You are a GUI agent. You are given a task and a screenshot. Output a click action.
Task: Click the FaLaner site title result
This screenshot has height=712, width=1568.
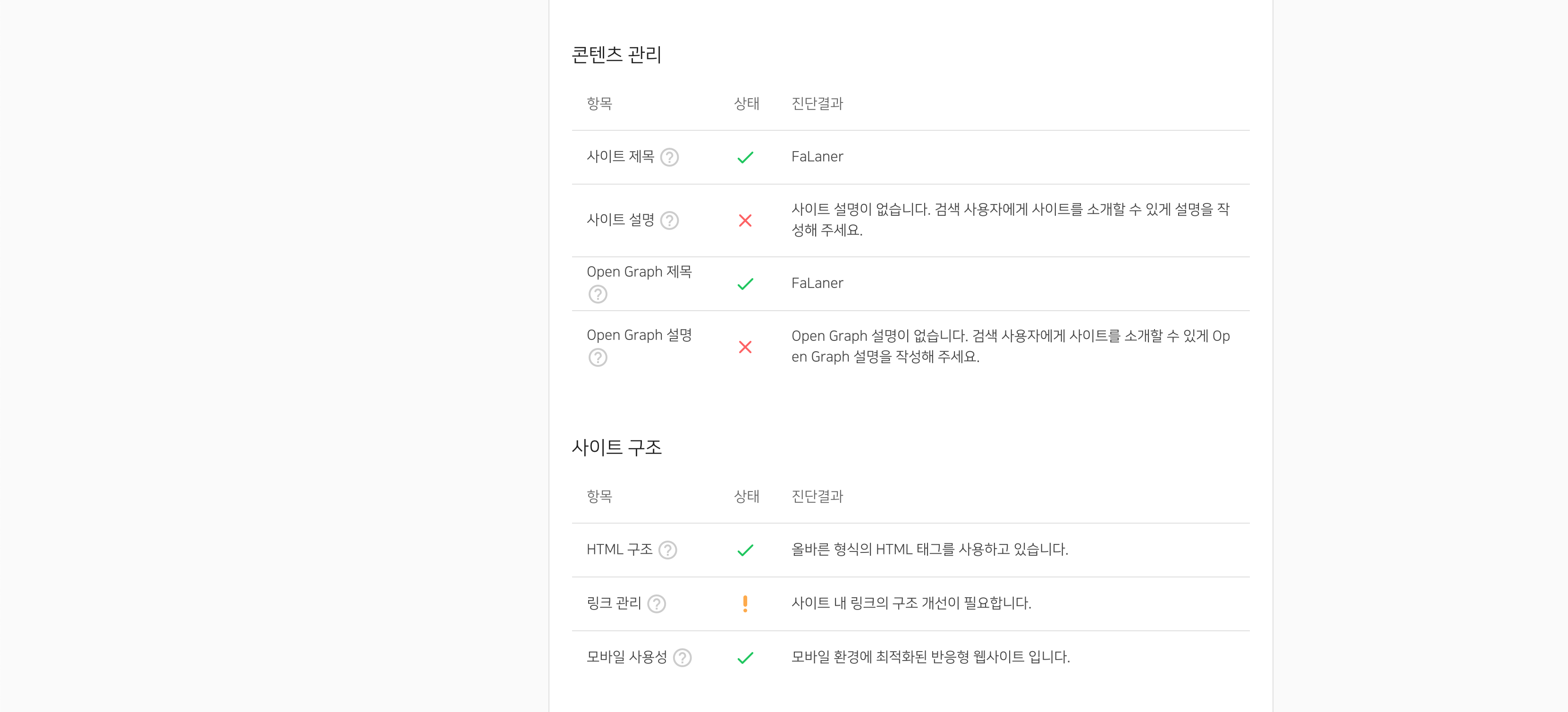coord(817,157)
